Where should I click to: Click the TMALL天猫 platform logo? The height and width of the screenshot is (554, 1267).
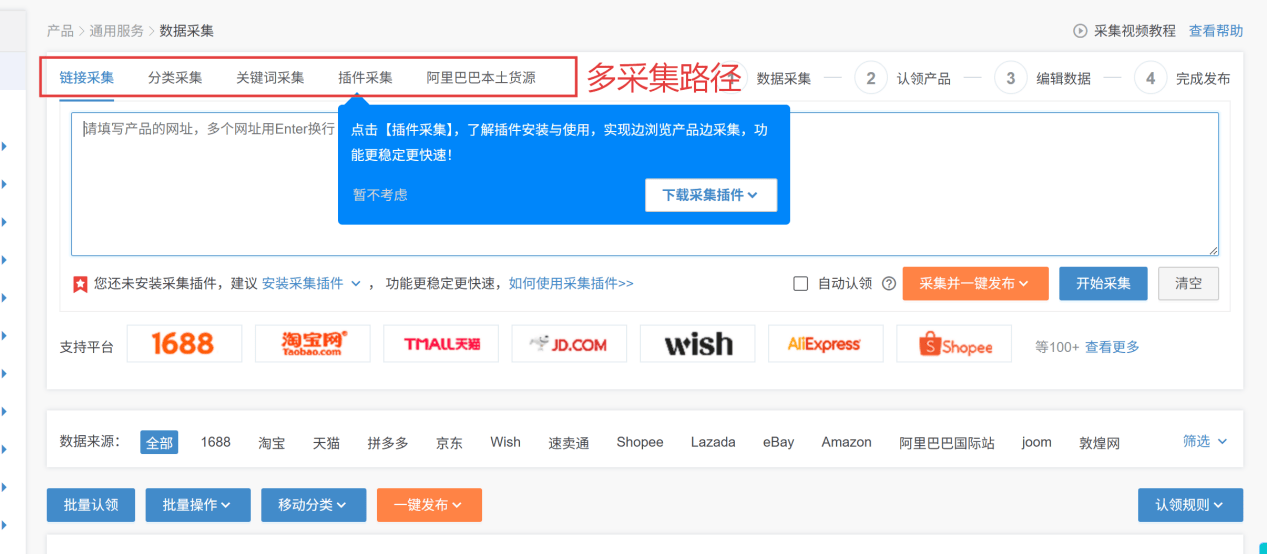441,344
